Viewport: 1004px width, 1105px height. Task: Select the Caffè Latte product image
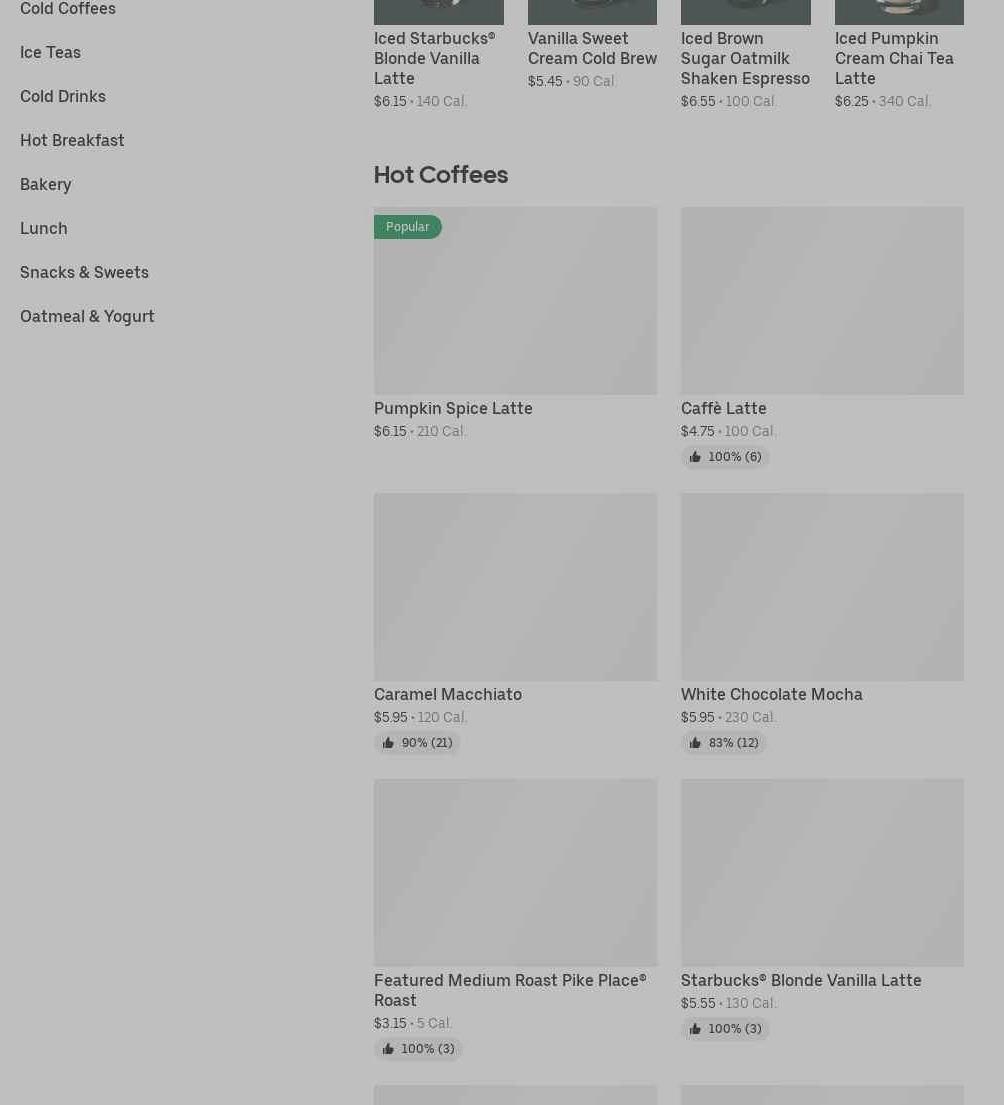pos(822,300)
